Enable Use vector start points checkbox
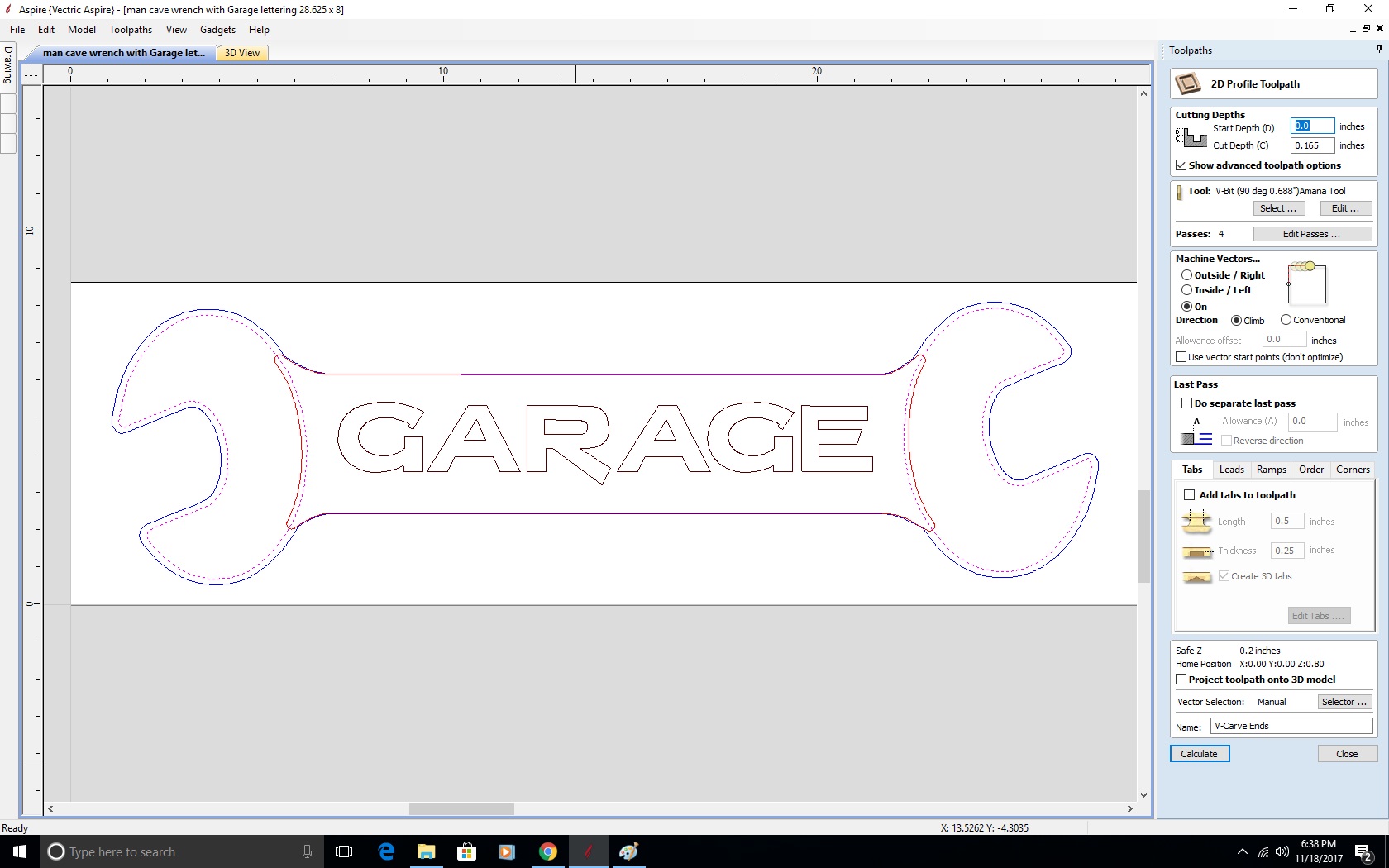1389x868 pixels. click(x=1181, y=357)
